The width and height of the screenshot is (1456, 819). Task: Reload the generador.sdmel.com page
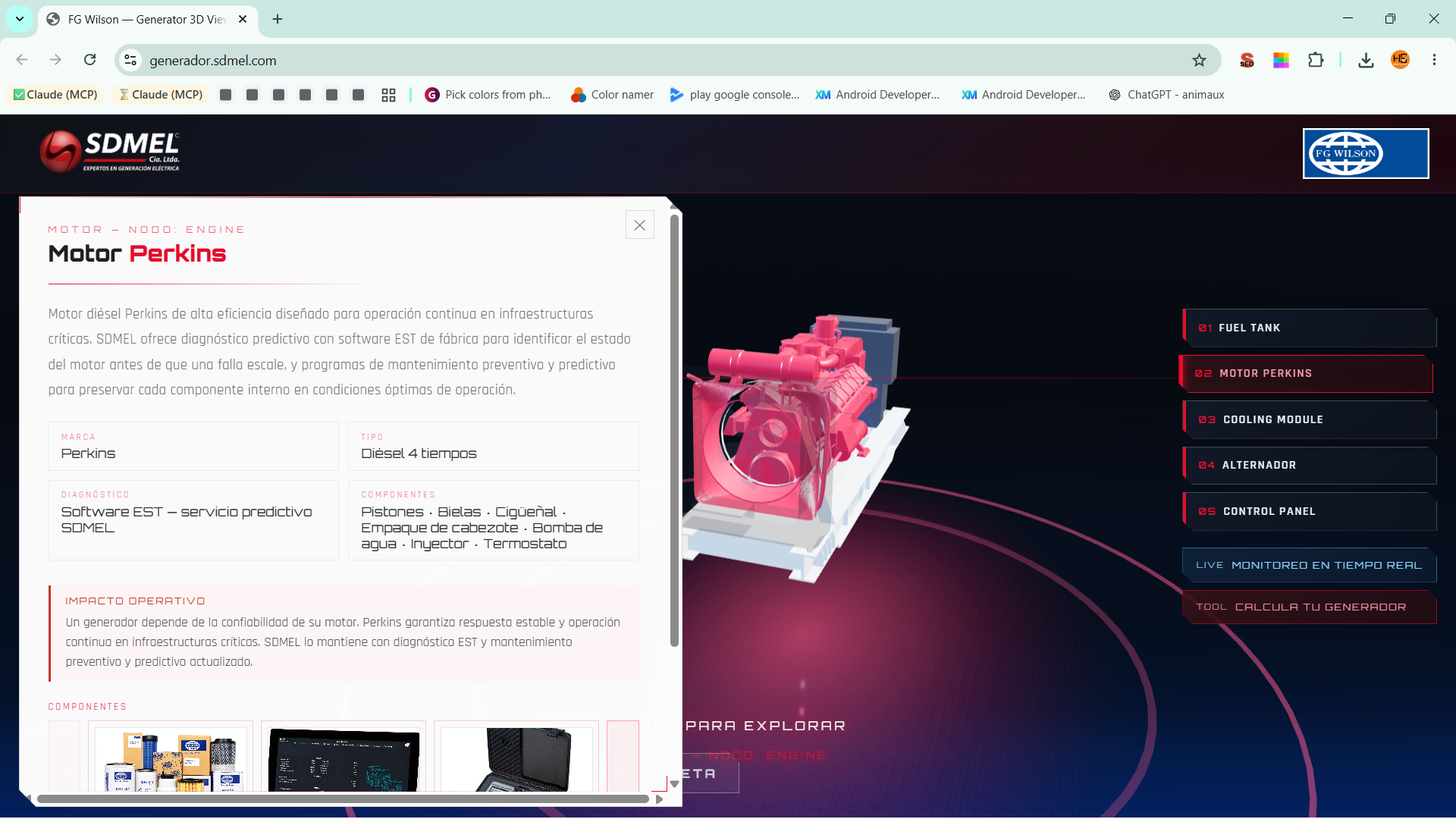click(89, 60)
